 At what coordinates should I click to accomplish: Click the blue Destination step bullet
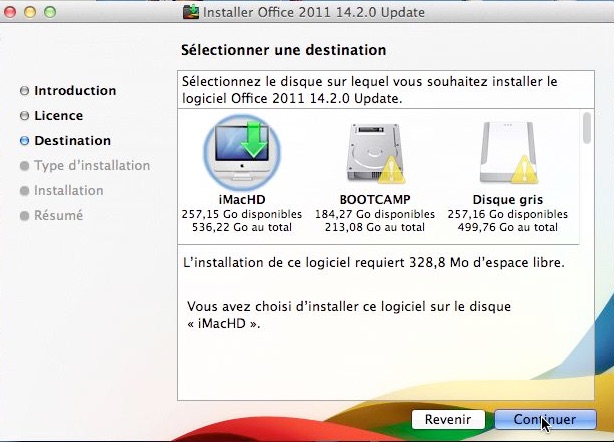coord(24,141)
